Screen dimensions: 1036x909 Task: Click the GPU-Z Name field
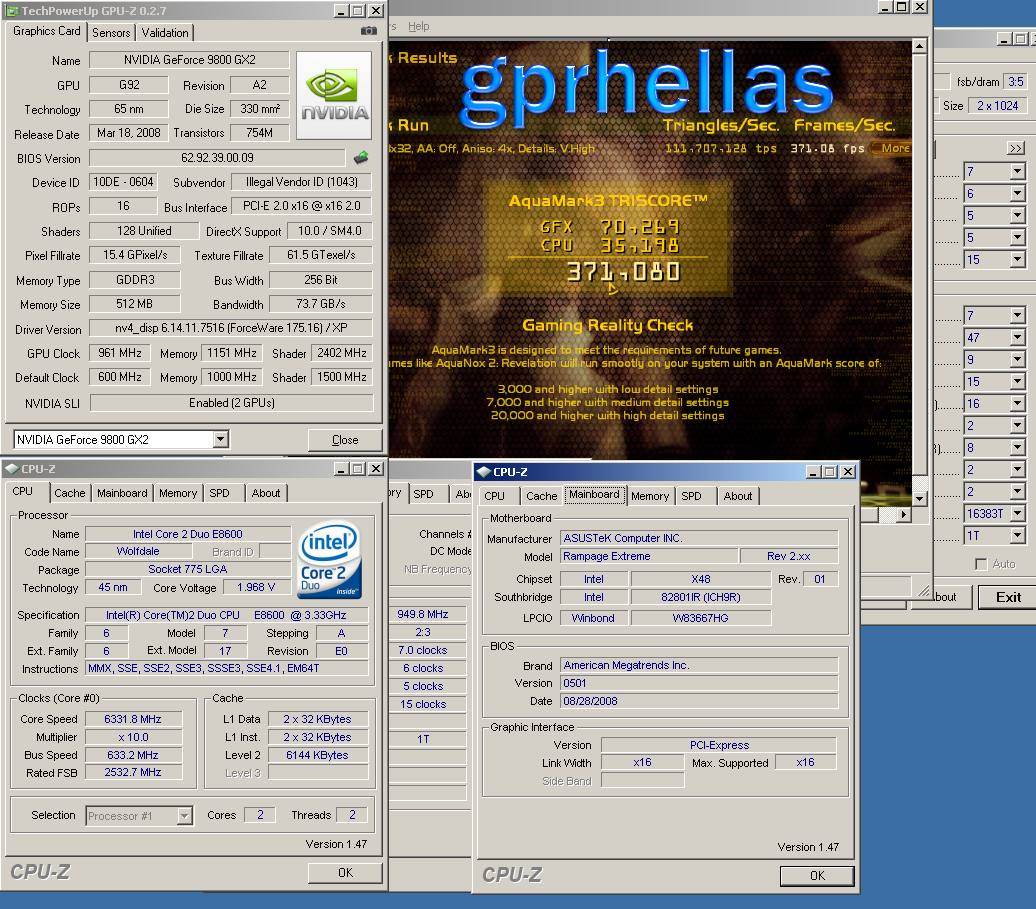coord(190,59)
